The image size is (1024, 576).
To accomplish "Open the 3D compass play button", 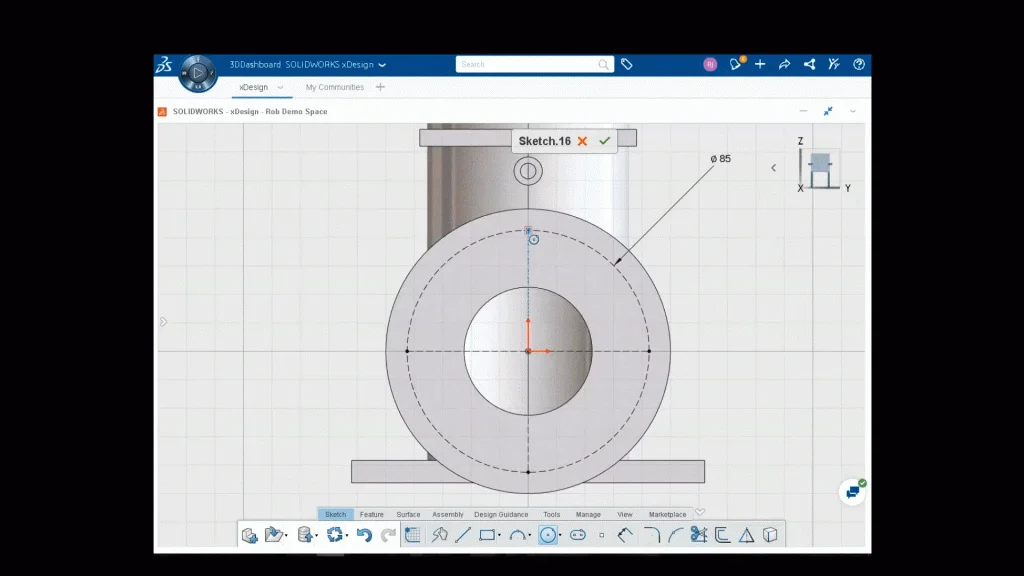I will coord(198,73).
